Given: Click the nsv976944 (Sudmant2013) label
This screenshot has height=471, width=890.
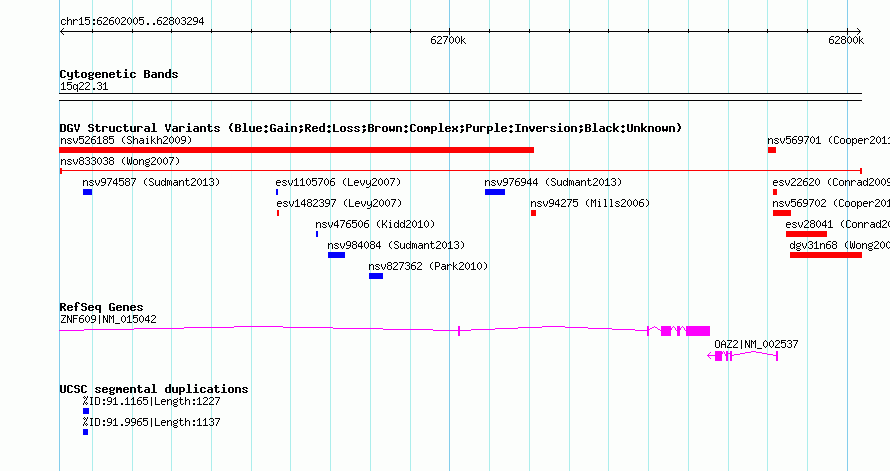Looking at the screenshot, I should pyautogui.click(x=553, y=182).
